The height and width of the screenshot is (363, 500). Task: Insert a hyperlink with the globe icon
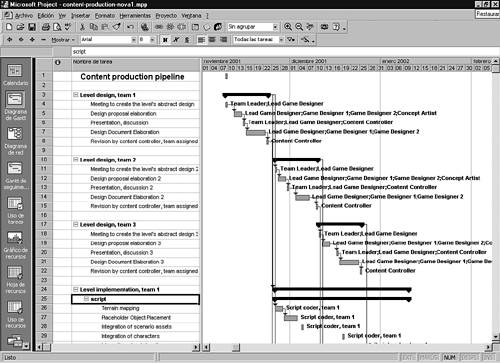[145, 27]
